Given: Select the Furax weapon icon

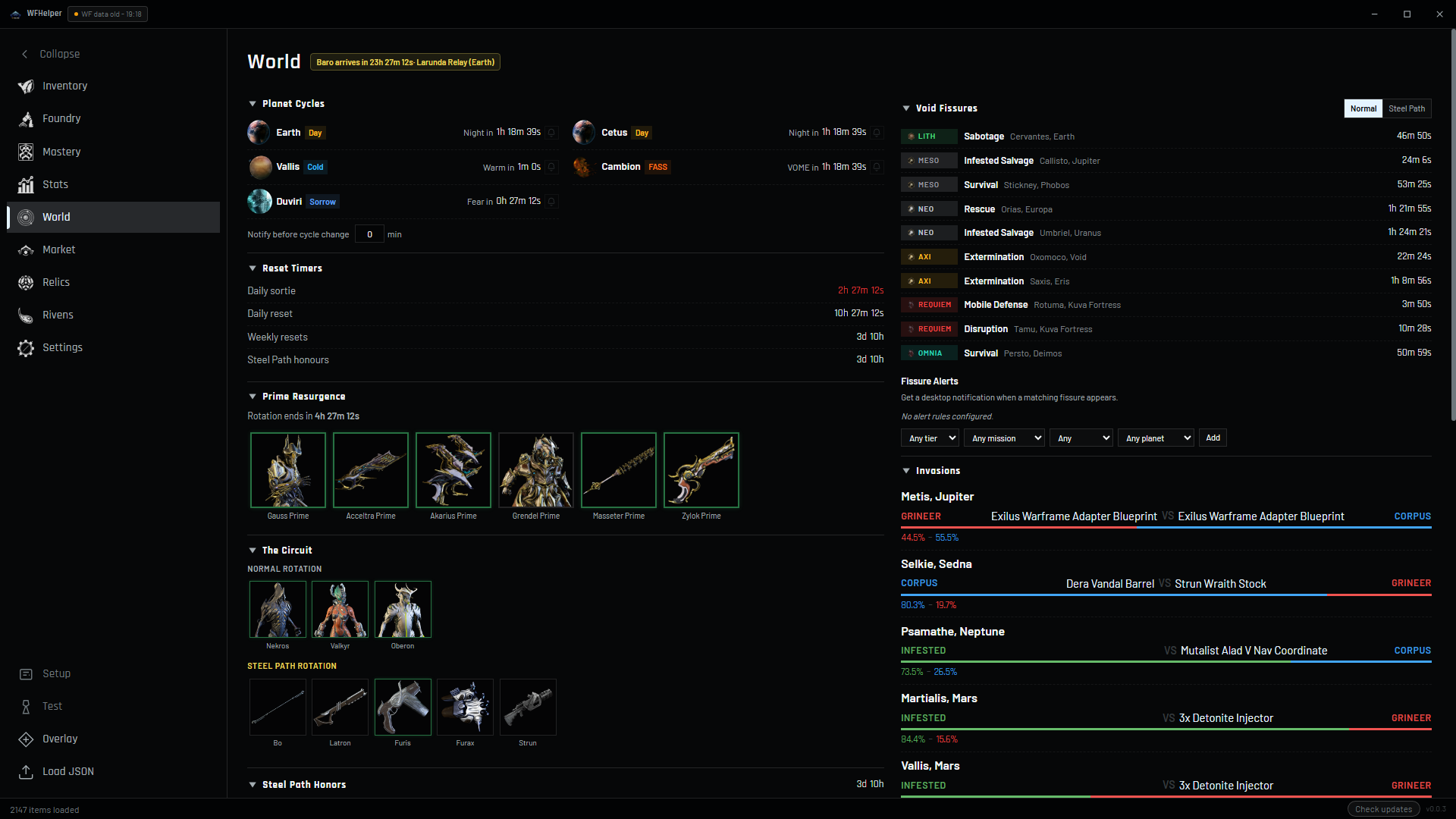Looking at the screenshot, I should pyautogui.click(x=465, y=707).
